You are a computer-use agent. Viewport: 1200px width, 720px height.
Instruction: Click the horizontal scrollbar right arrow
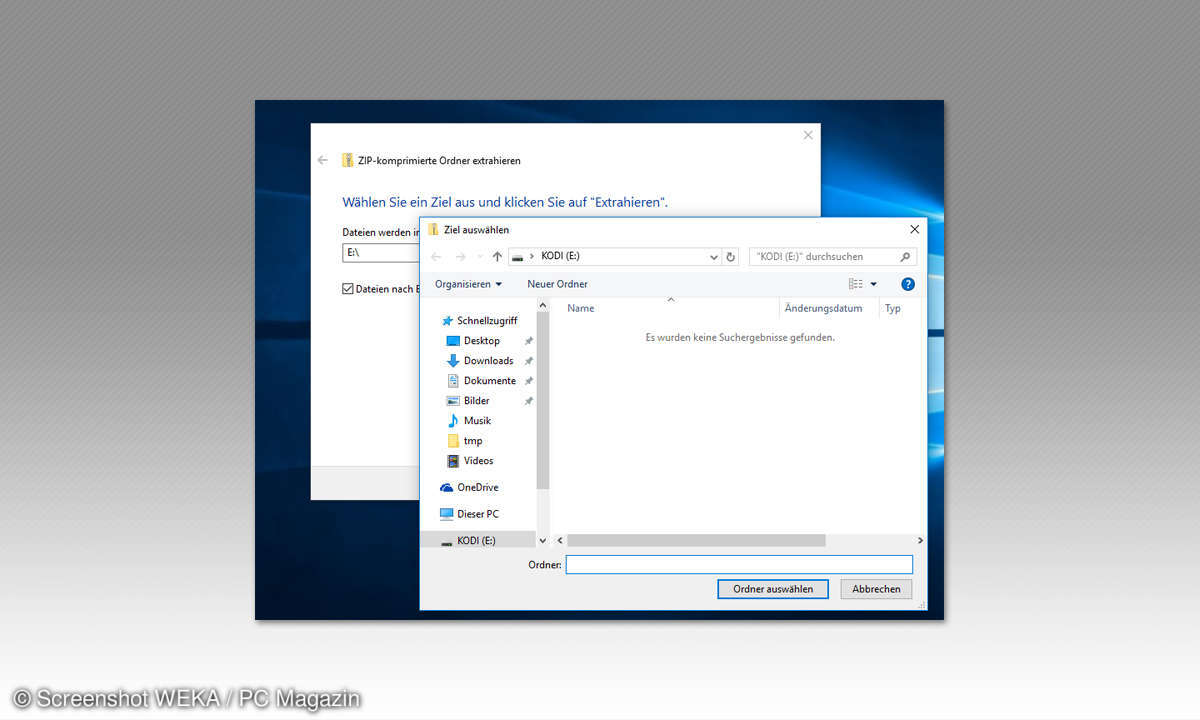919,540
